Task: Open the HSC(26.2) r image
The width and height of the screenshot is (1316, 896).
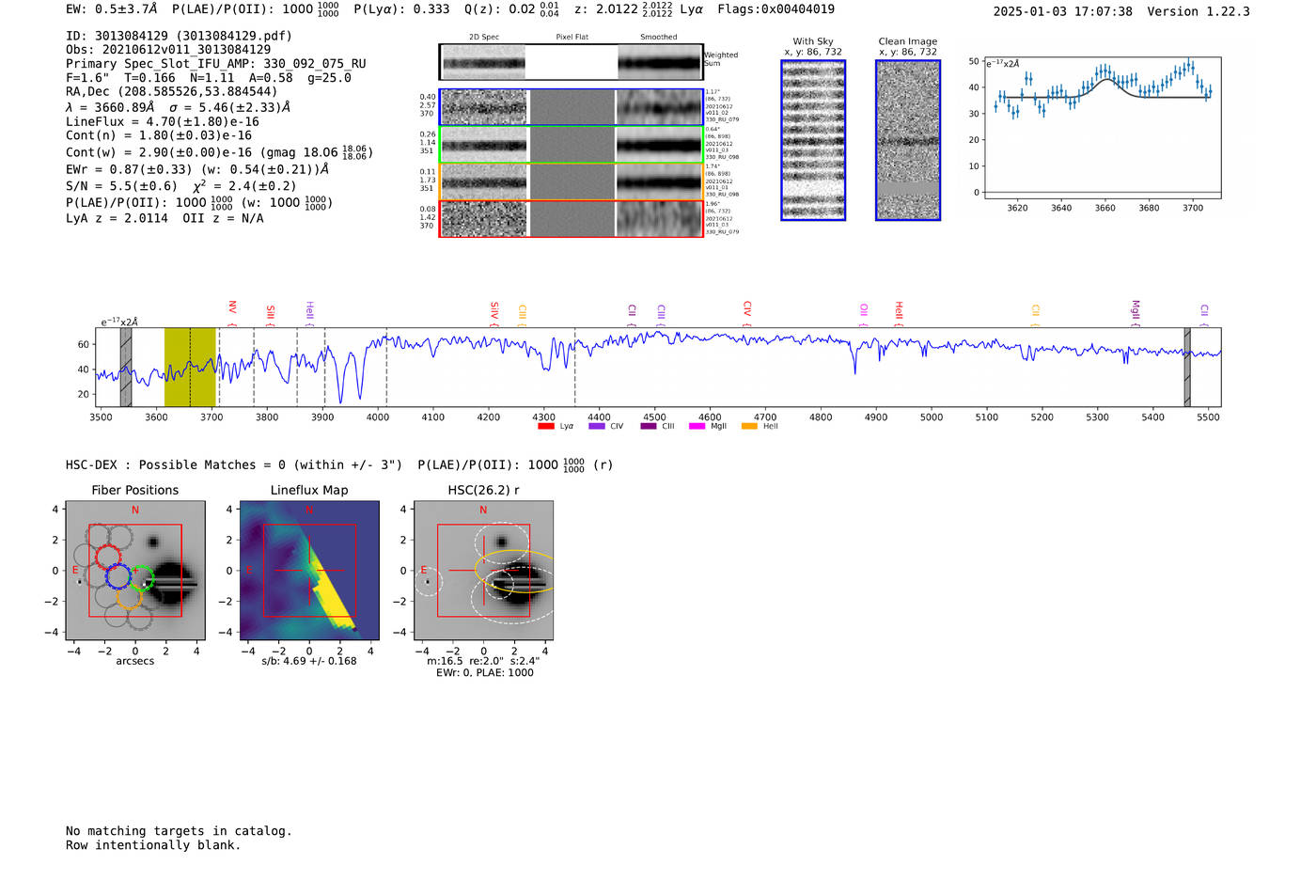Action: (x=483, y=571)
